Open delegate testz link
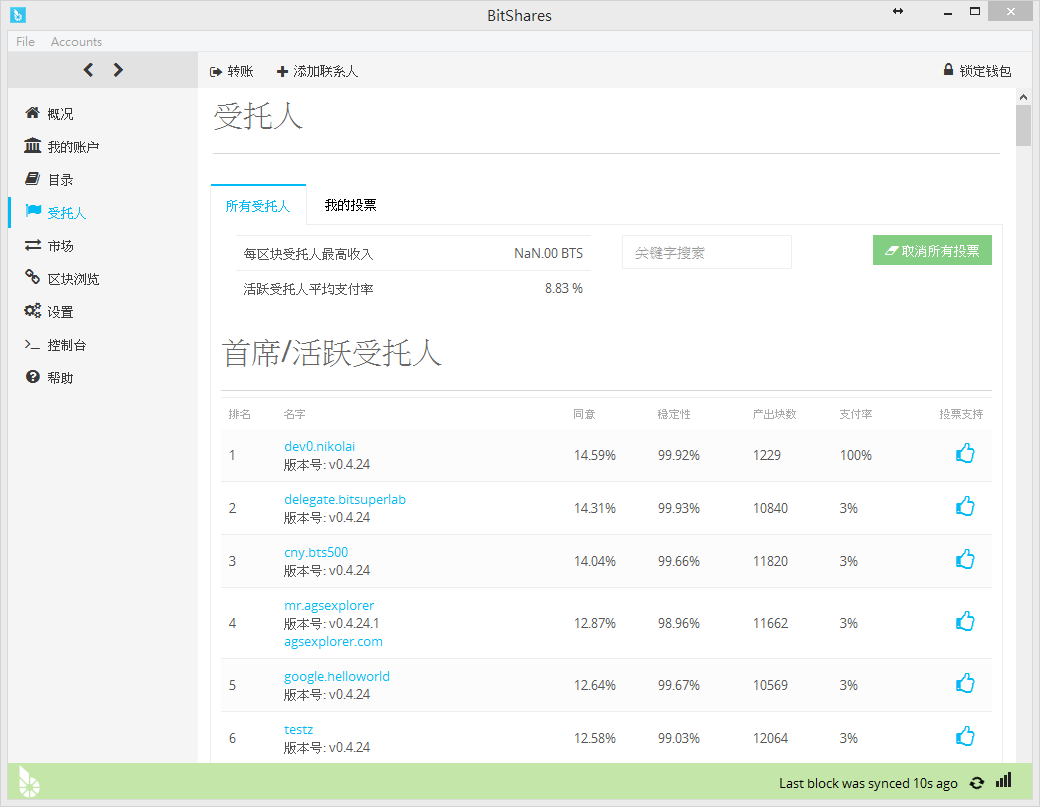The width and height of the screenshot is (1040, 807). click(x=298, y=729)
